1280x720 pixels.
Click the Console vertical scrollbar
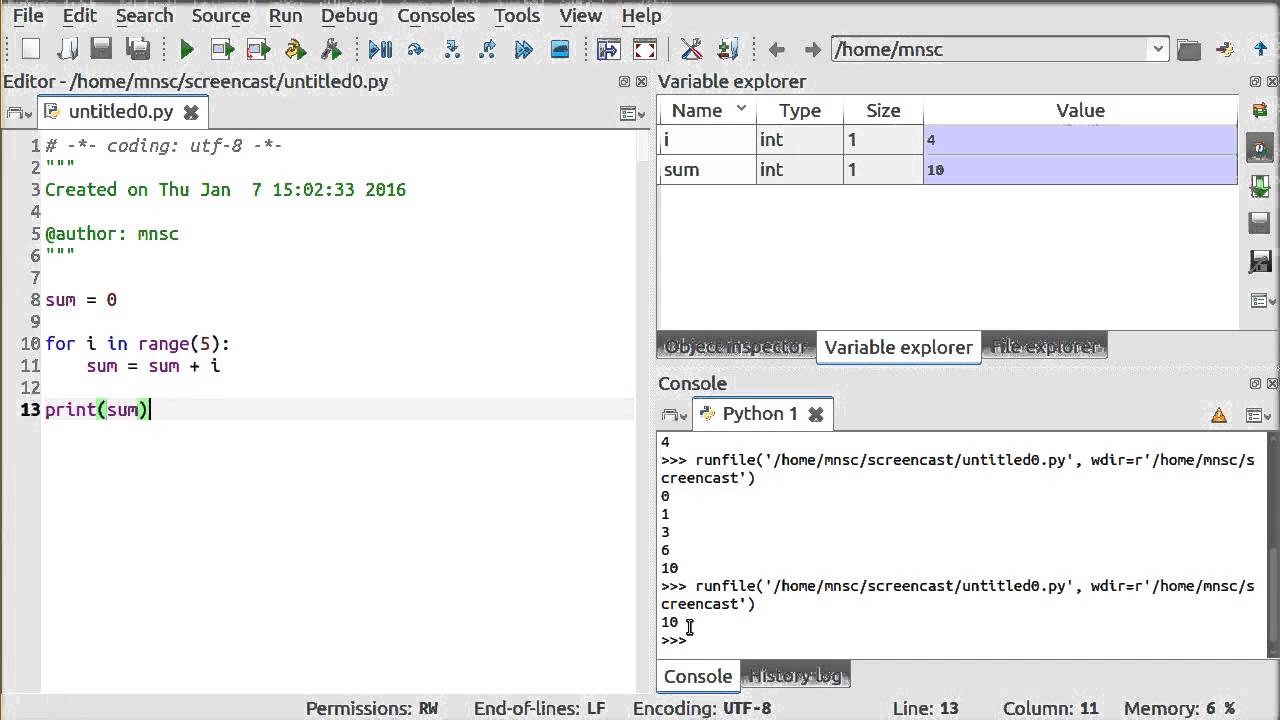pos(1272,545)
